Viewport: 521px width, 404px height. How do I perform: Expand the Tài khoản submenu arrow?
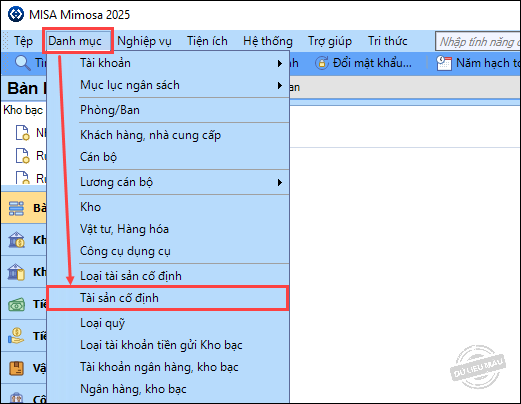point(280,63)
